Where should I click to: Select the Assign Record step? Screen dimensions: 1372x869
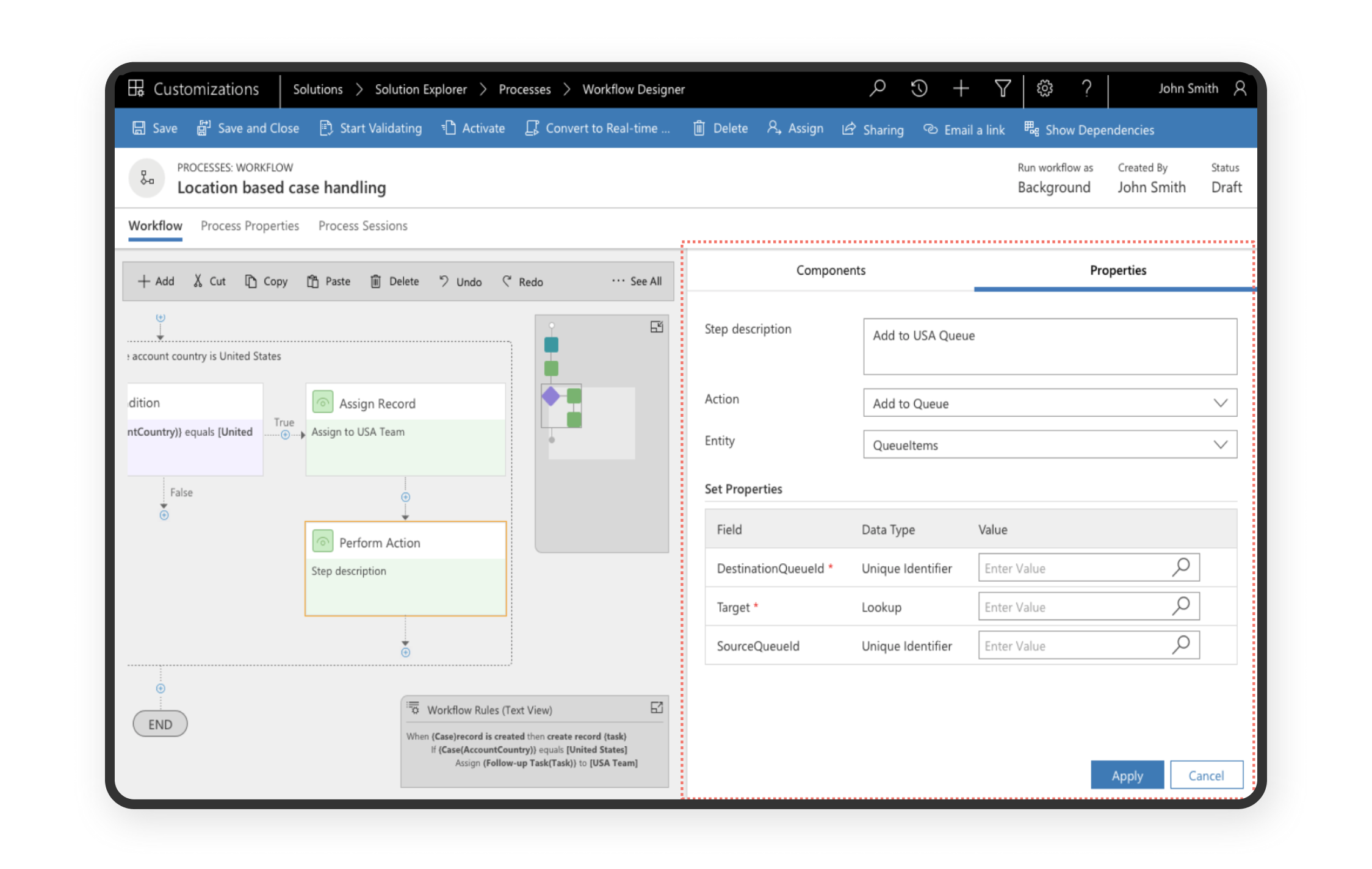coord(406,430)
